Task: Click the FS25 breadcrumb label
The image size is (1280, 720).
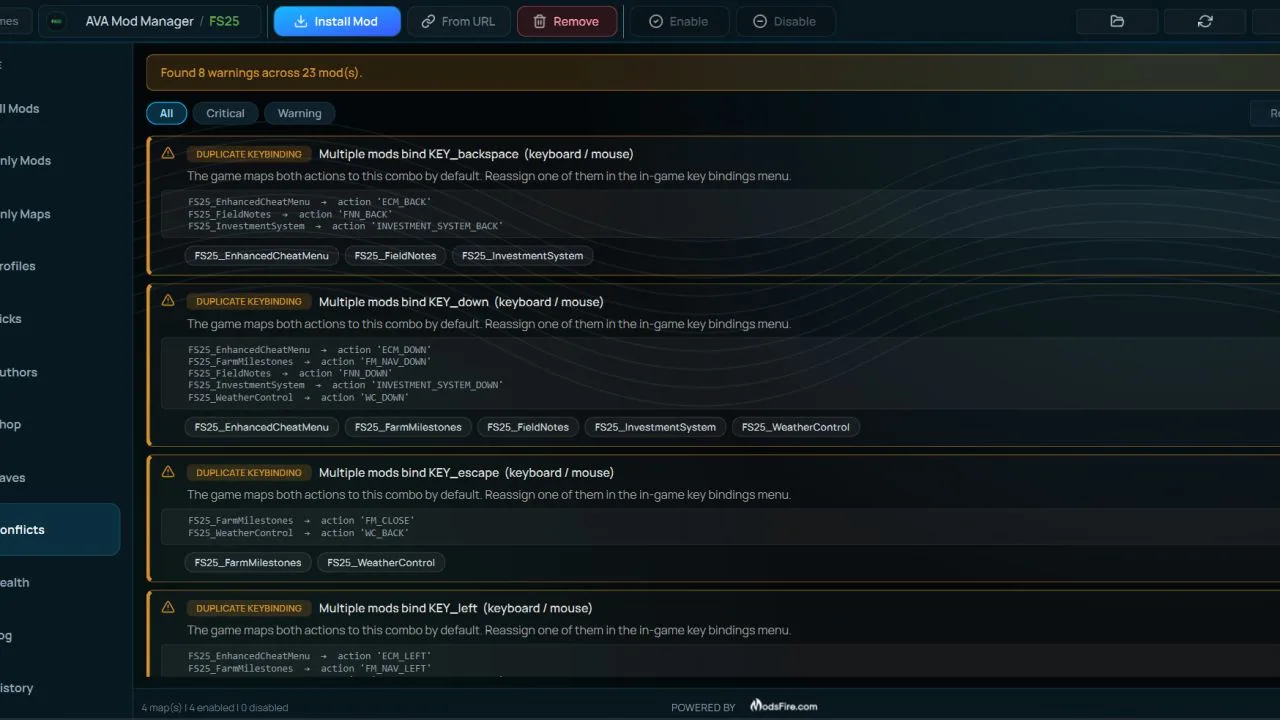Action: coord(224,21)
